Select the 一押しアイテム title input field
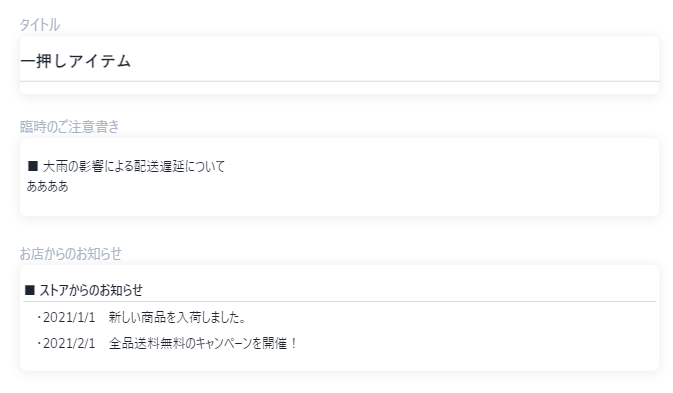This screenshot has width=673, height=393. [339, 60]
